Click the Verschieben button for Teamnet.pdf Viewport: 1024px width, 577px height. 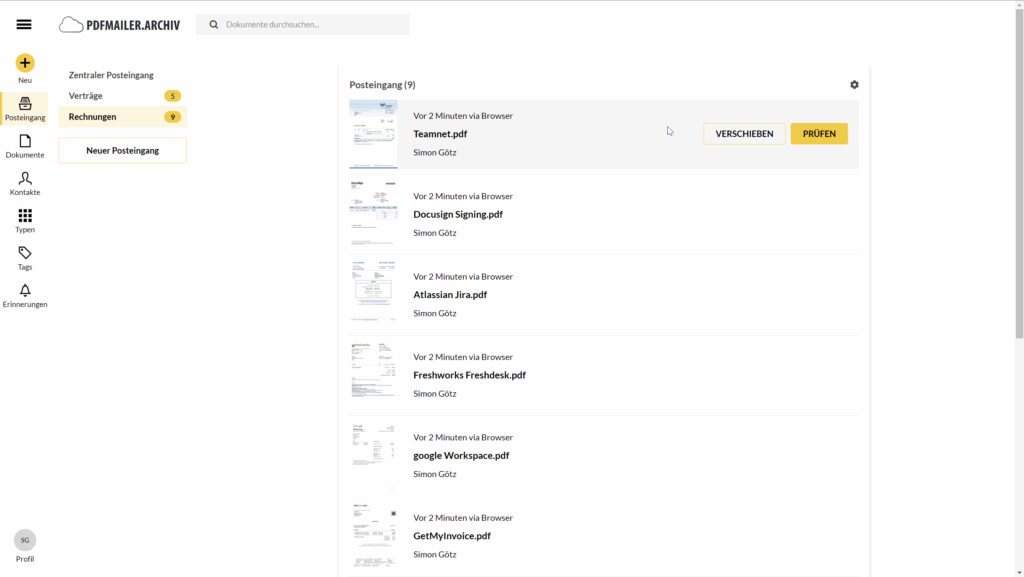[x=744, y=134]
